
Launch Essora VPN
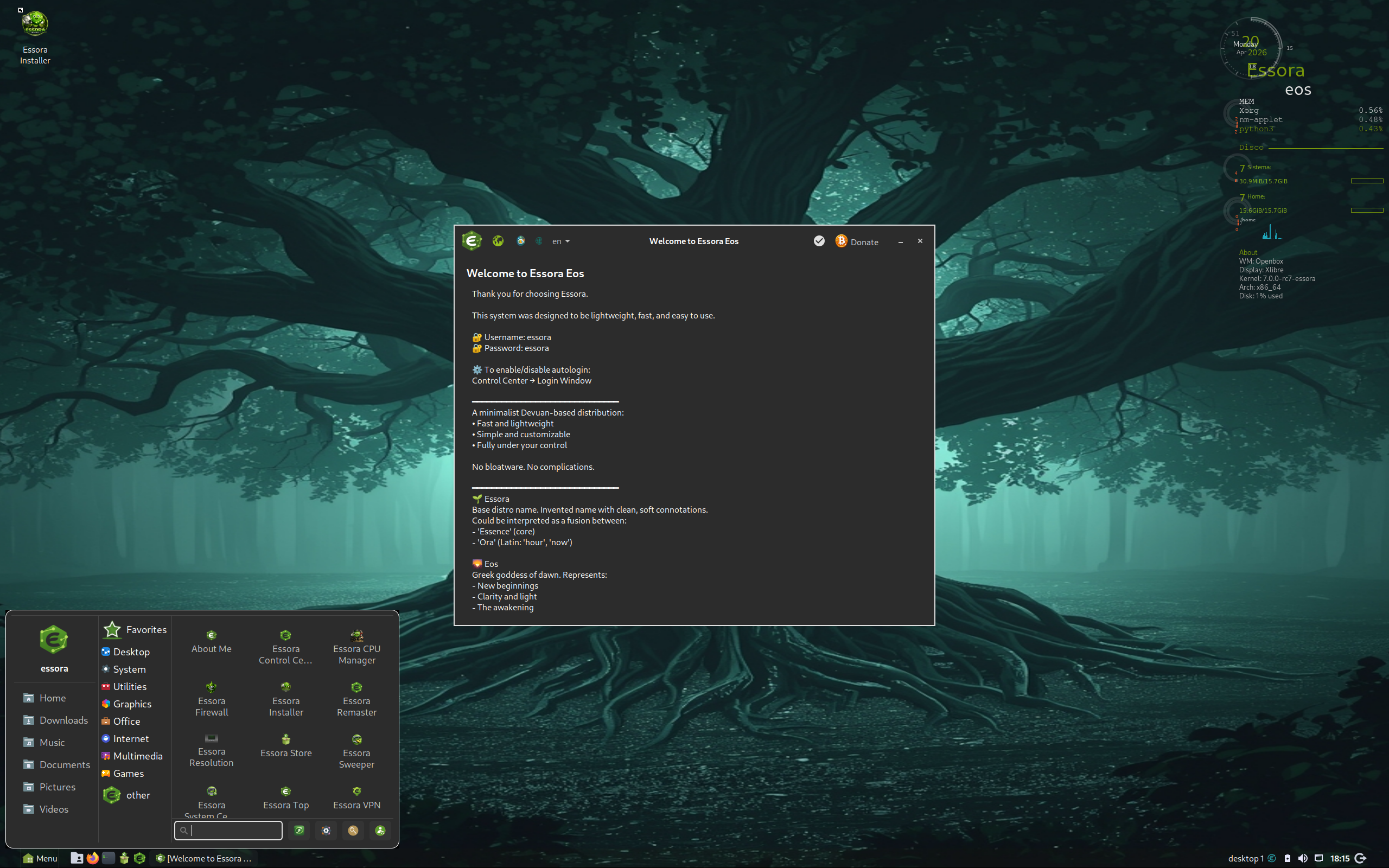click(356, 799)
